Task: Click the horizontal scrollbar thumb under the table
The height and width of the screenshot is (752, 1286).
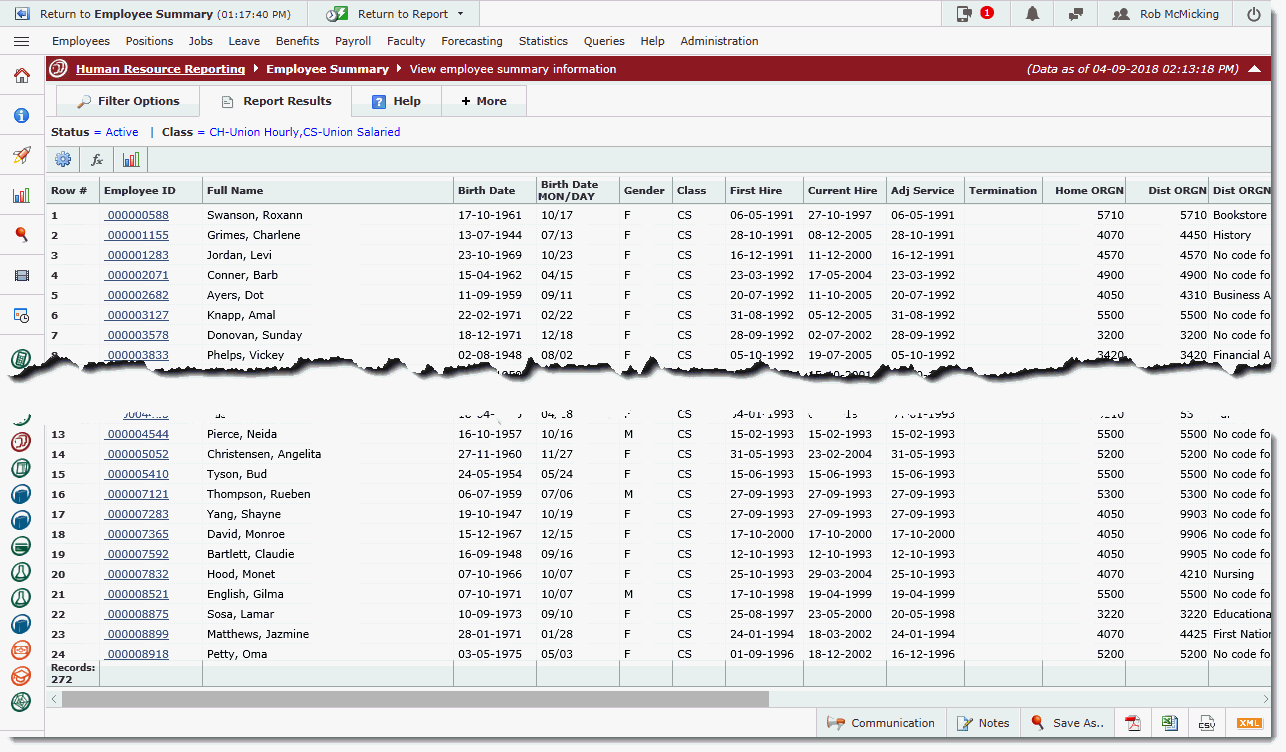Action: point(415,699)
